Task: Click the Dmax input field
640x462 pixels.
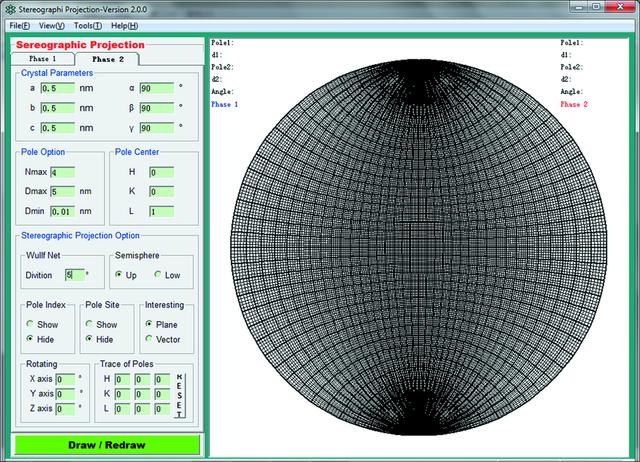Action: [x=63, y=191]
